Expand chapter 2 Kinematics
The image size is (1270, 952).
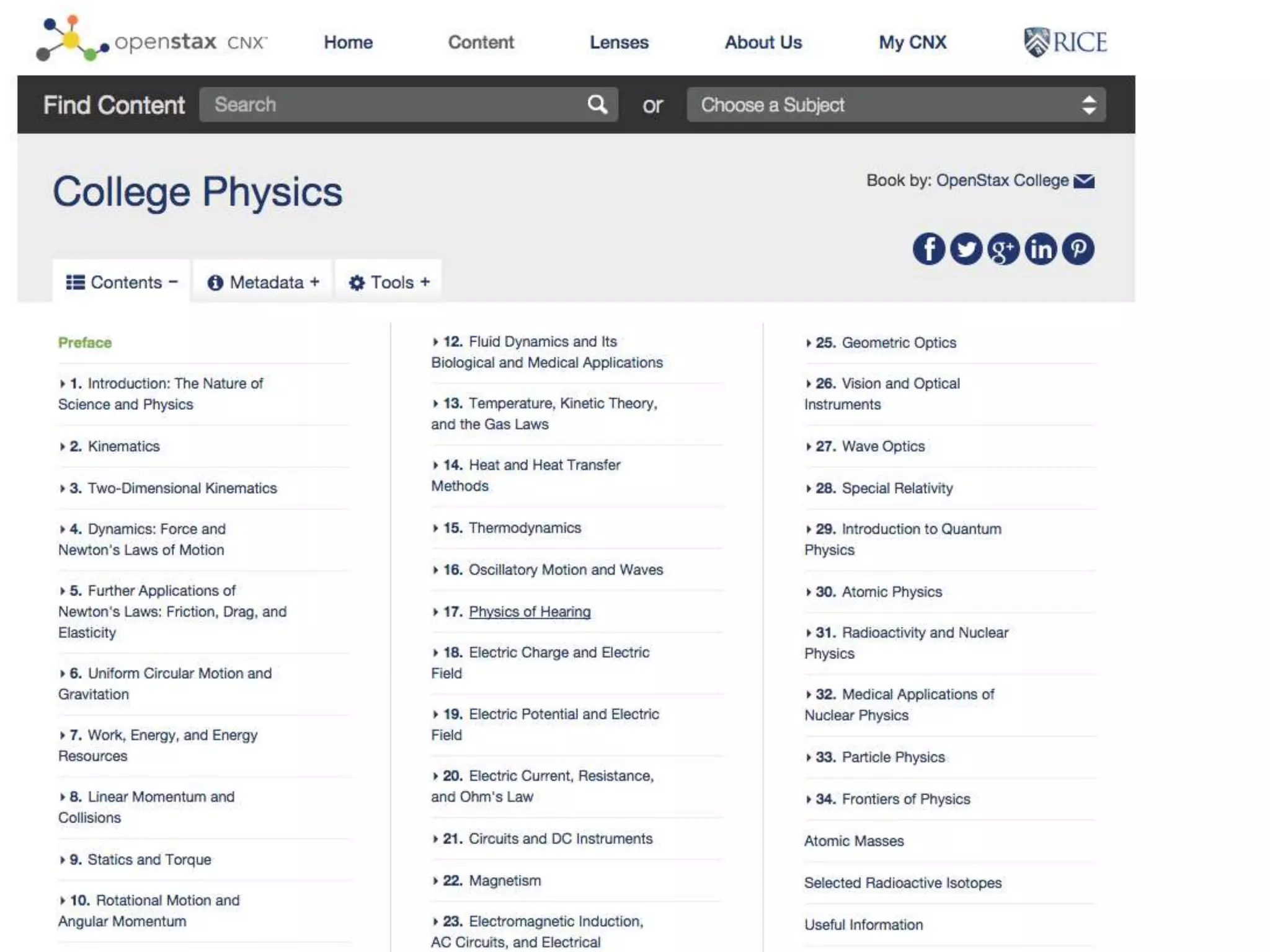pos(123,446)
